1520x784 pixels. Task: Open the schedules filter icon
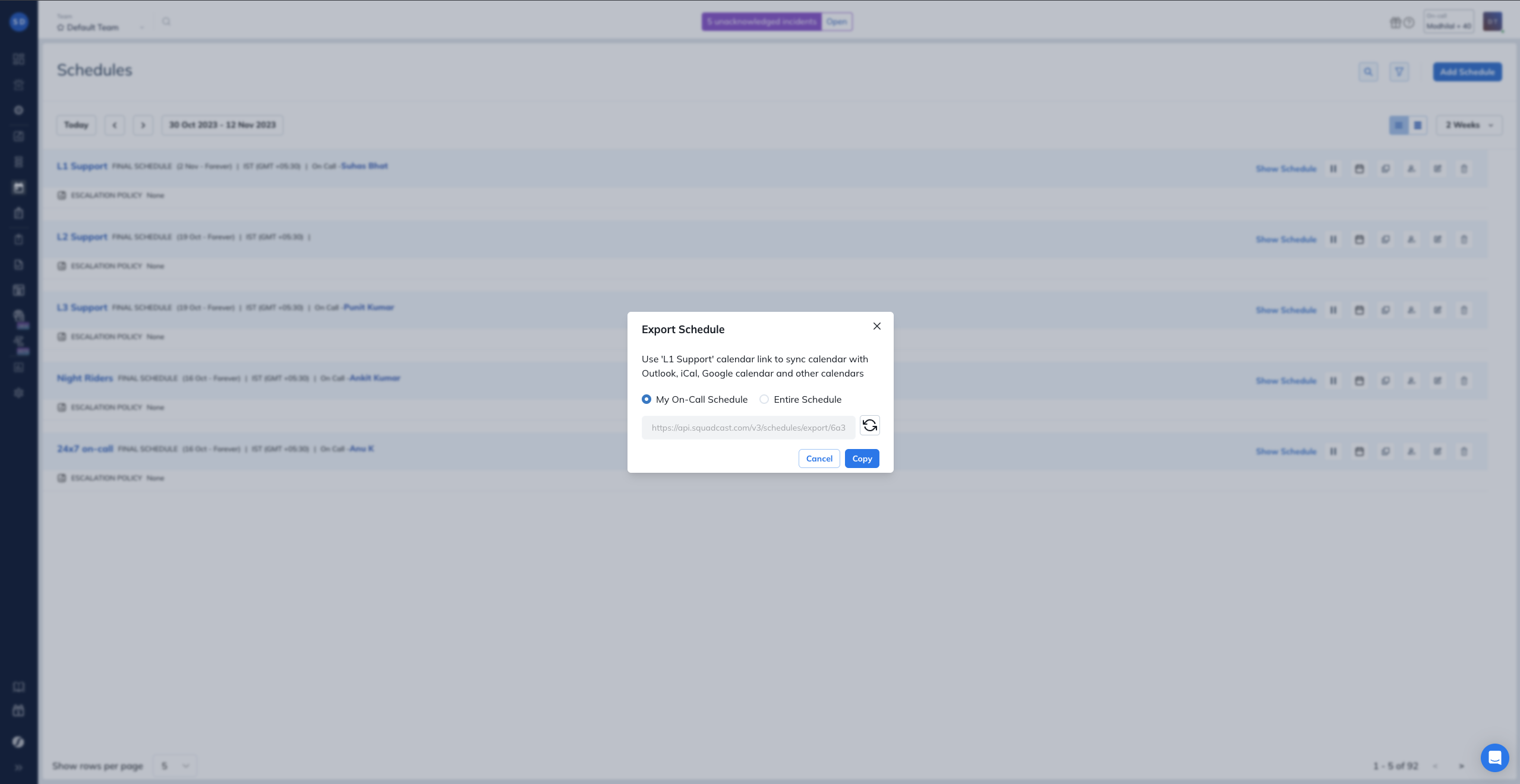tap(1400, 72)
